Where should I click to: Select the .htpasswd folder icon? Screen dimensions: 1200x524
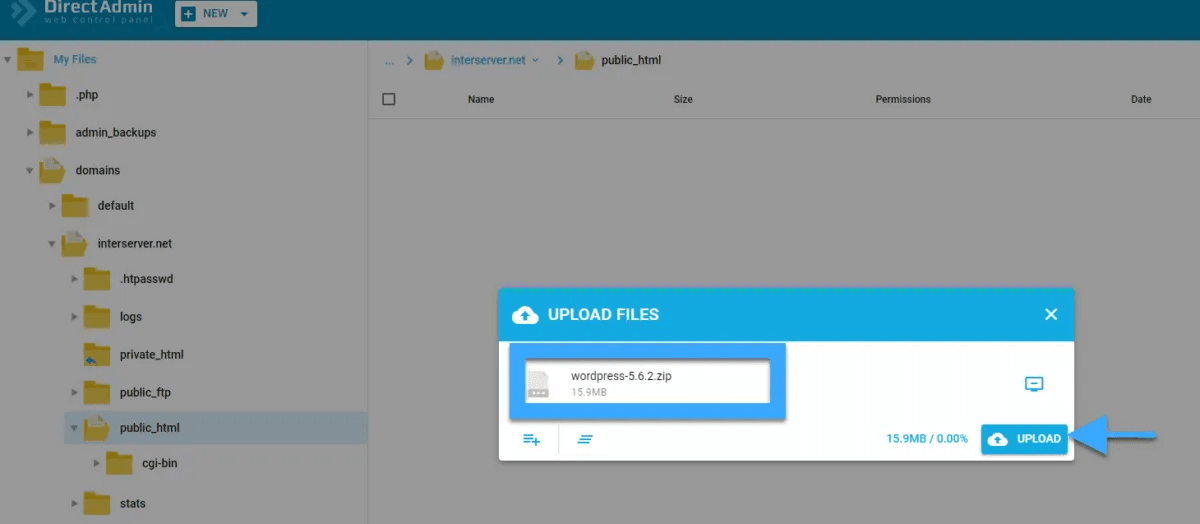point(97,278)
